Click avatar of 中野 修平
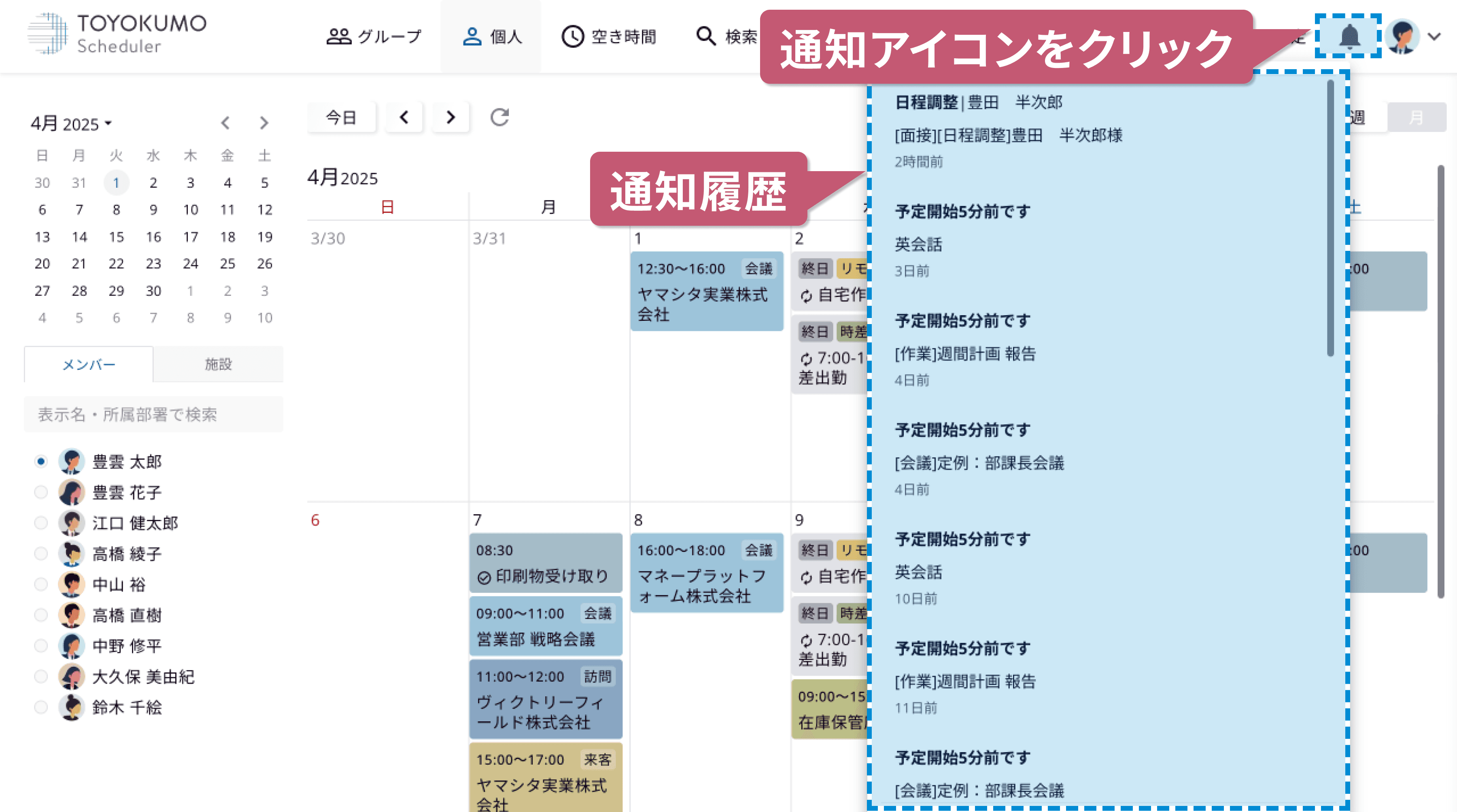The height and width of the screenshot is (812, 1457). click(x=71, y=645)
